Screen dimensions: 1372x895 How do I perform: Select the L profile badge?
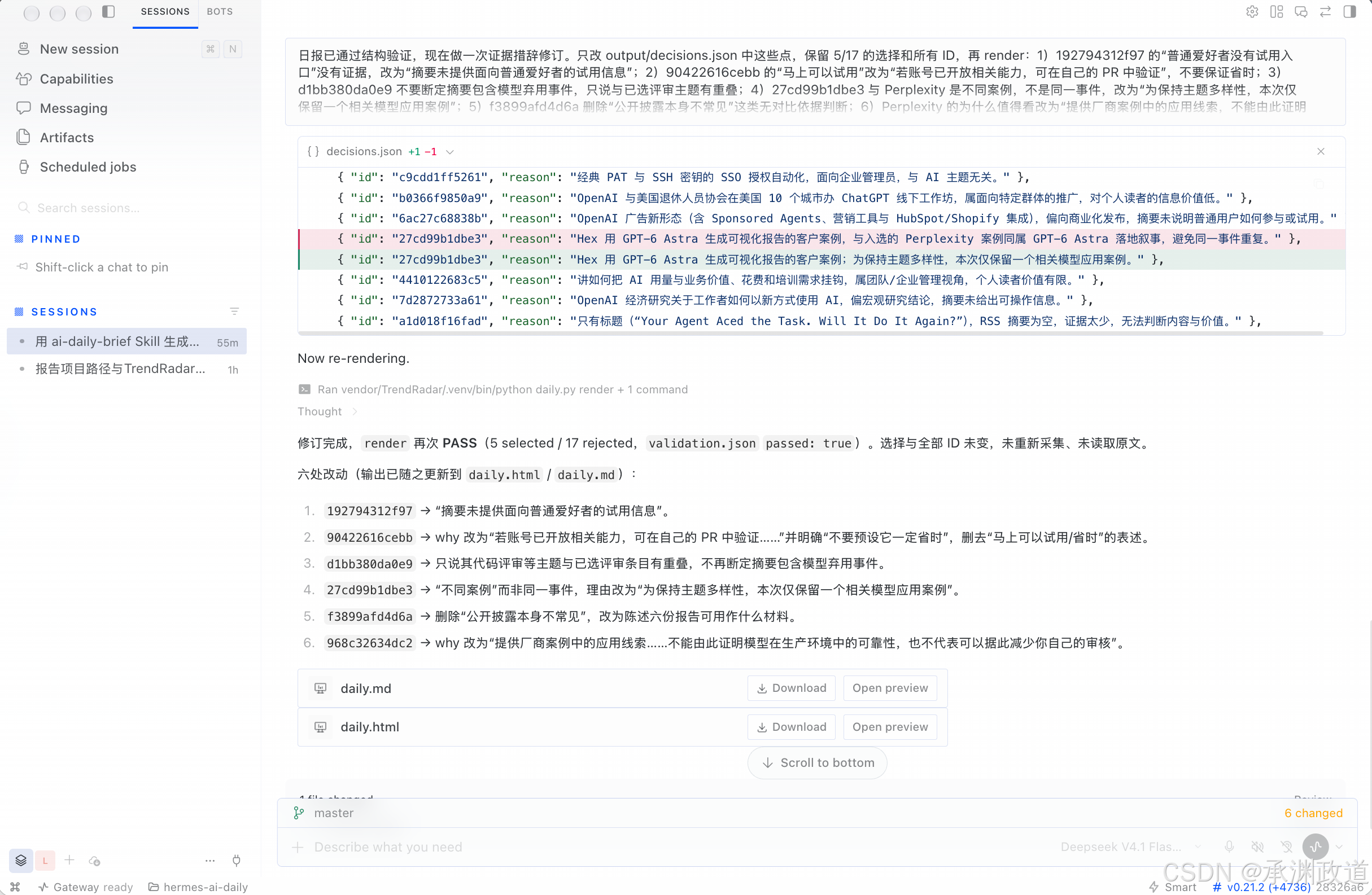[45, 861]
